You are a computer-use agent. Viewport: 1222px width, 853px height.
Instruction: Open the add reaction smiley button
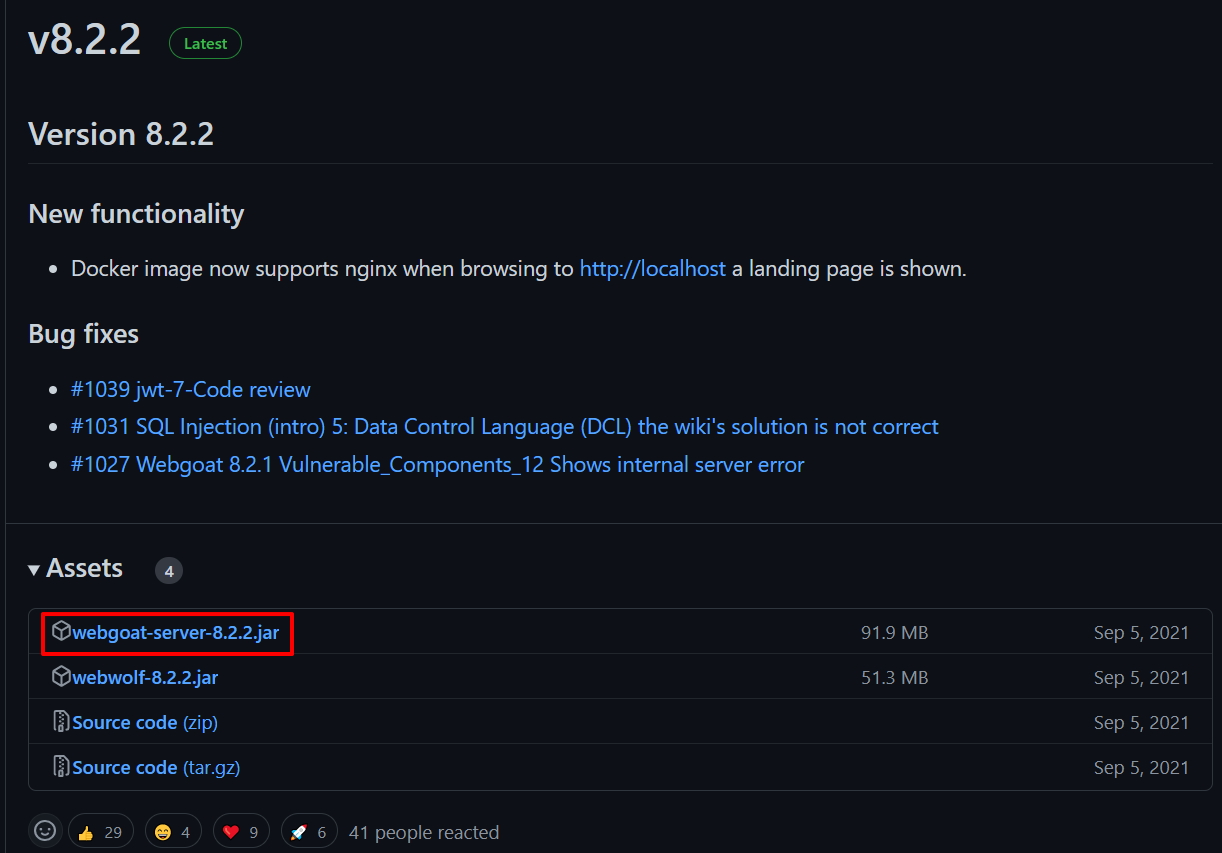tap(45, 831)
